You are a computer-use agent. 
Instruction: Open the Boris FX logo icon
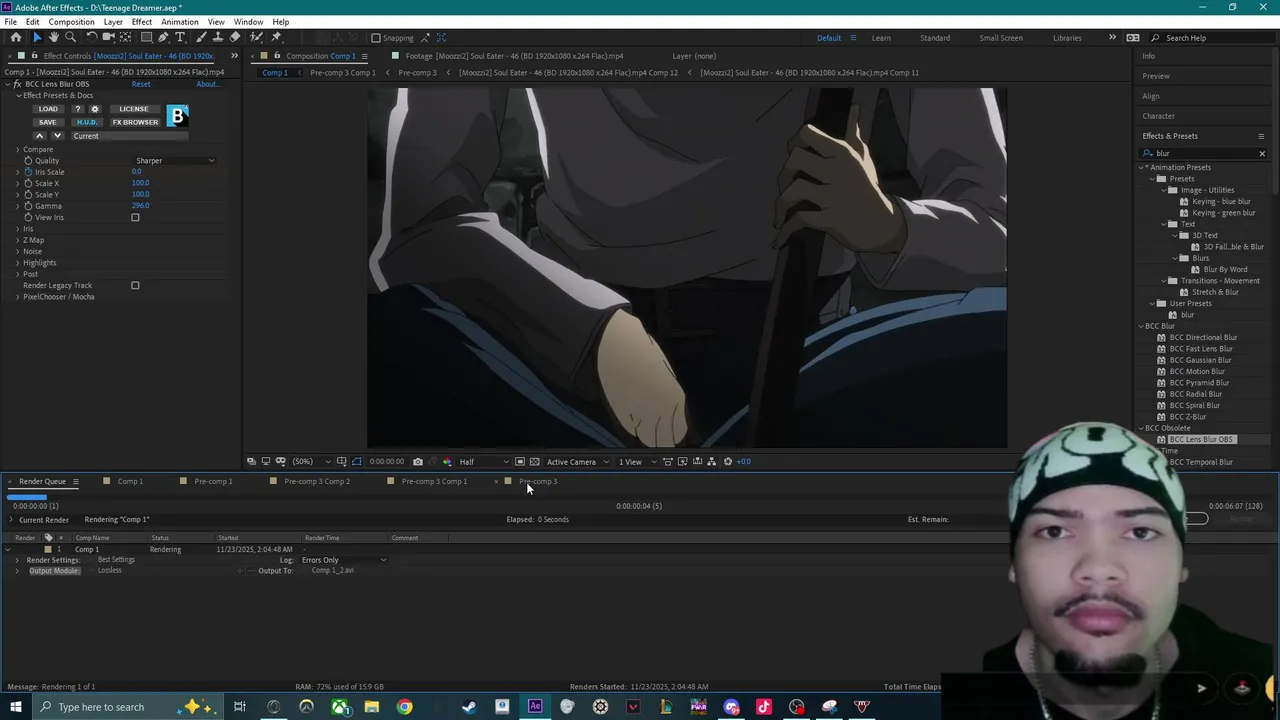tap(177, 116)
